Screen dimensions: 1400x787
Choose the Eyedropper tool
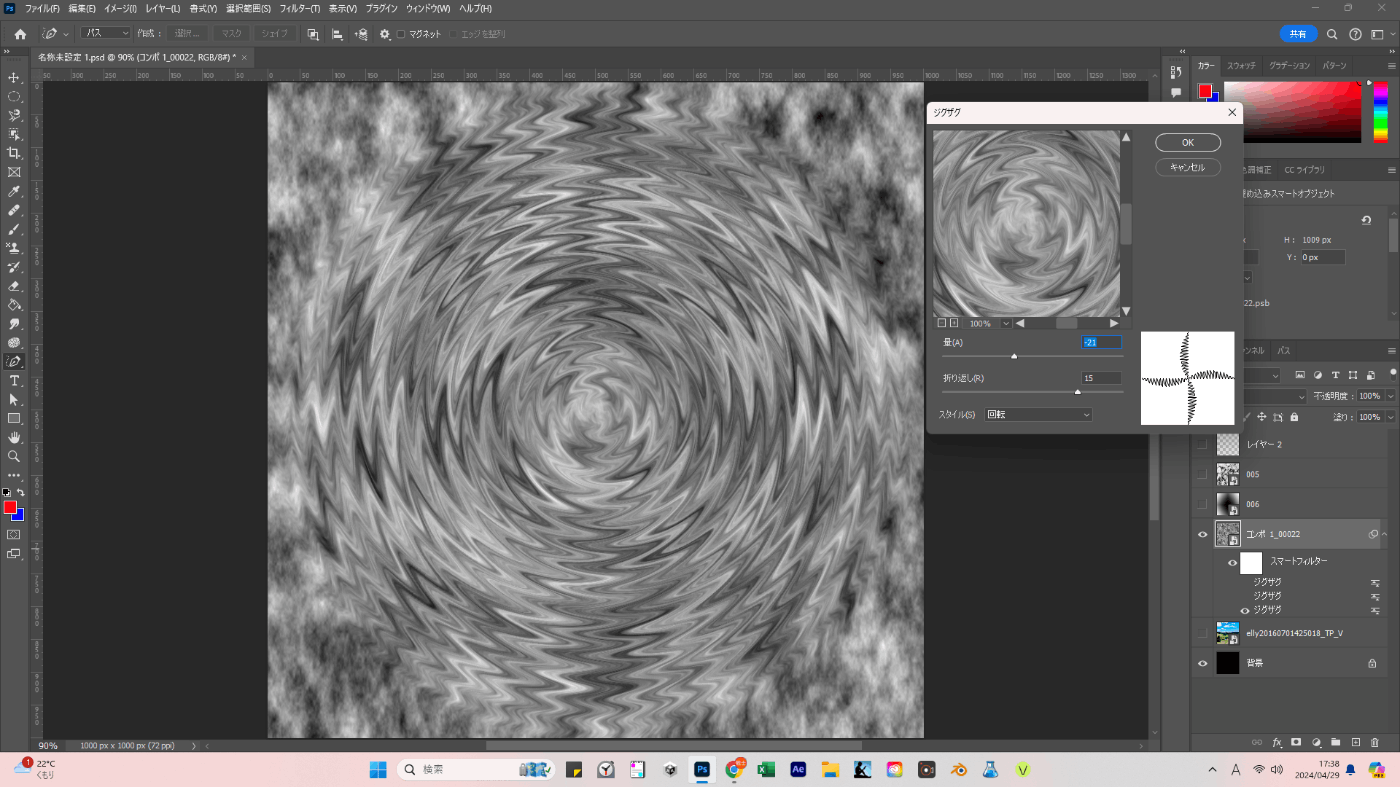click(x=14, y=191)
